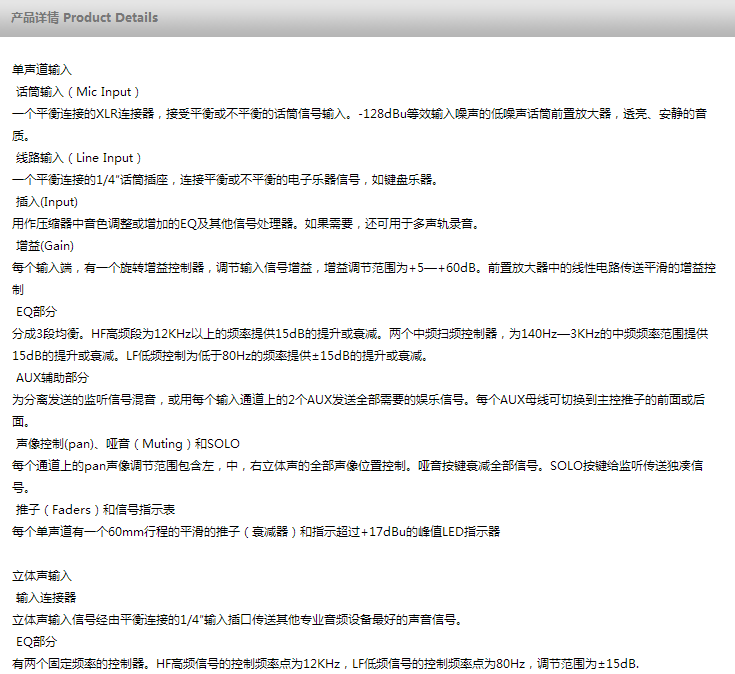Select the AUX辅助部分 subheading
The height and width of the screenshot is (674, 735).
(52, 378)
